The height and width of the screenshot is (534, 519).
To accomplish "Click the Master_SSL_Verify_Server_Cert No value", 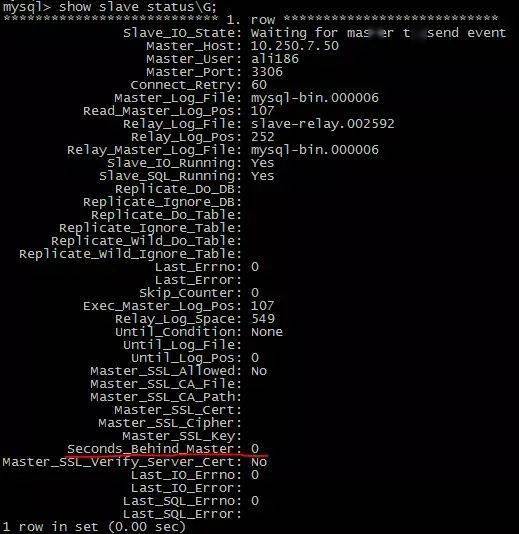I will point(259,462).
